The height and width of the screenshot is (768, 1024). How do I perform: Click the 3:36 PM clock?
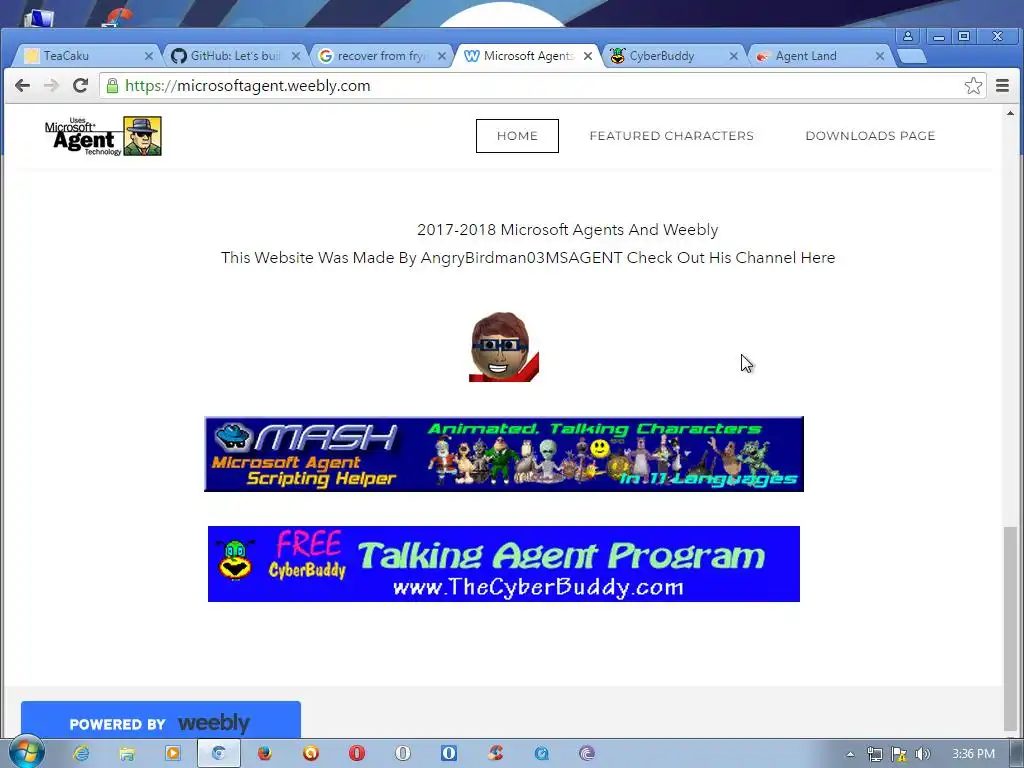(973, 754)
